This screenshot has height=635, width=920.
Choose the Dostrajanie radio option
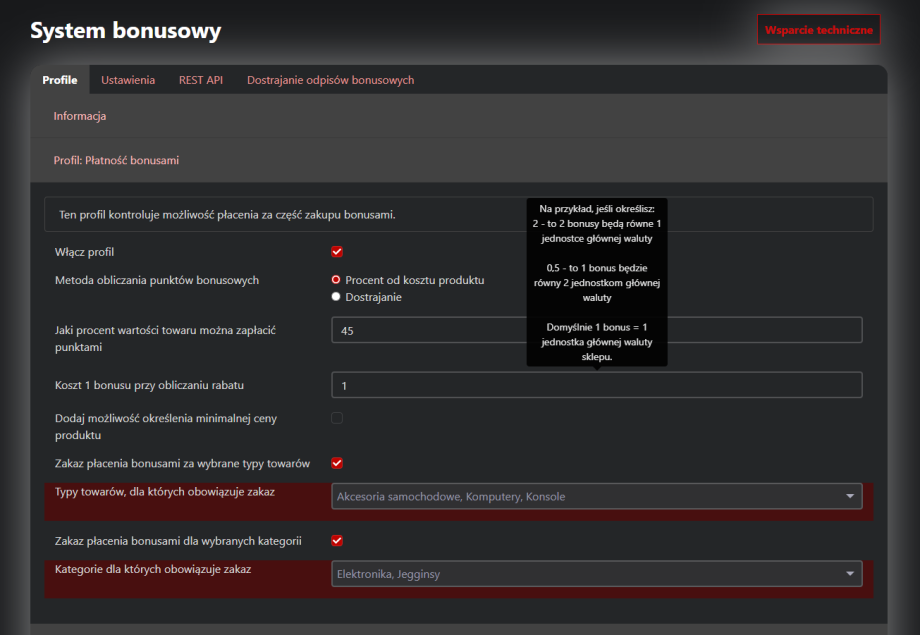[337, 297]
